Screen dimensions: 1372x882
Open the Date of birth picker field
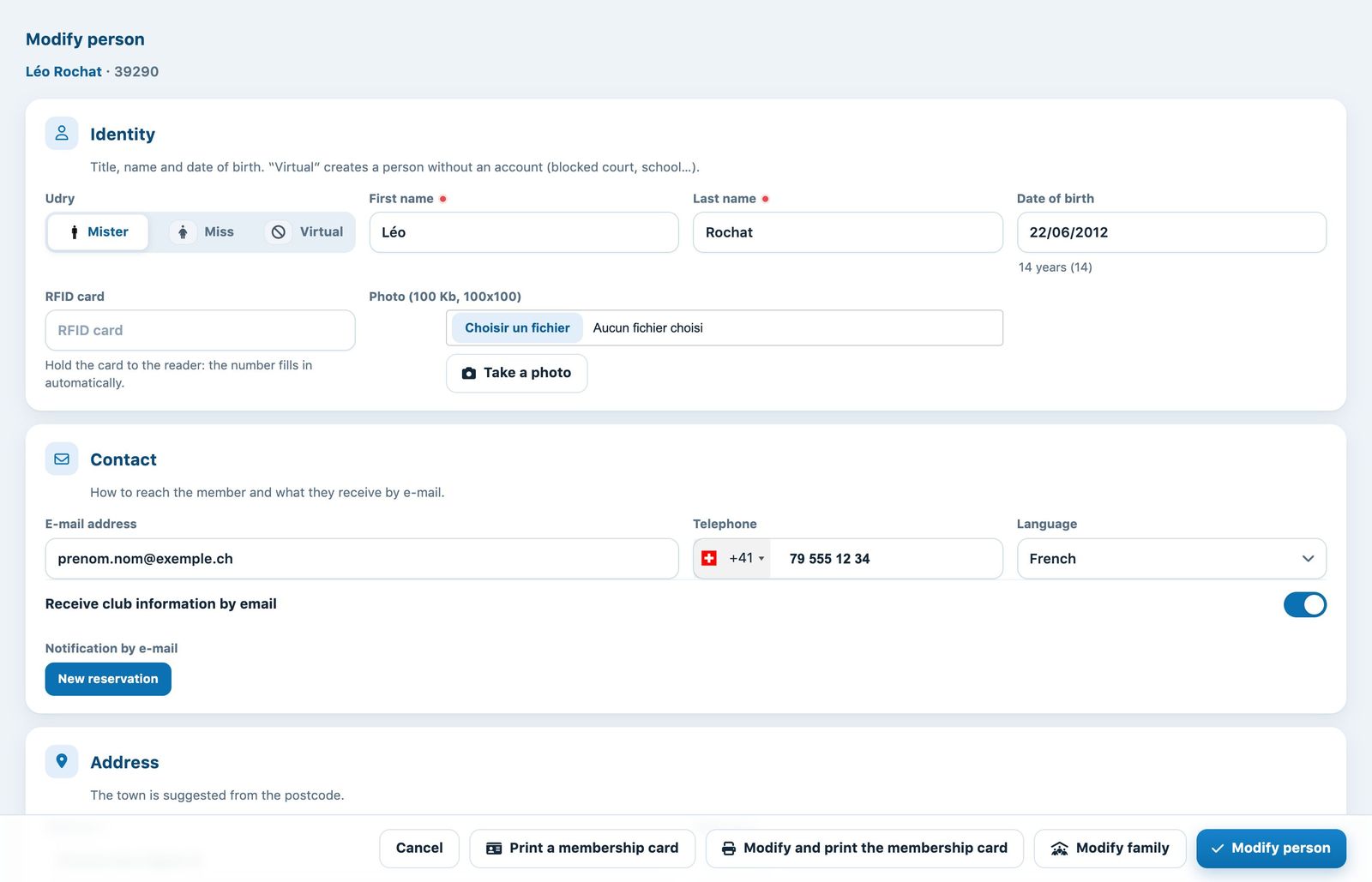tap(1171, 232)
